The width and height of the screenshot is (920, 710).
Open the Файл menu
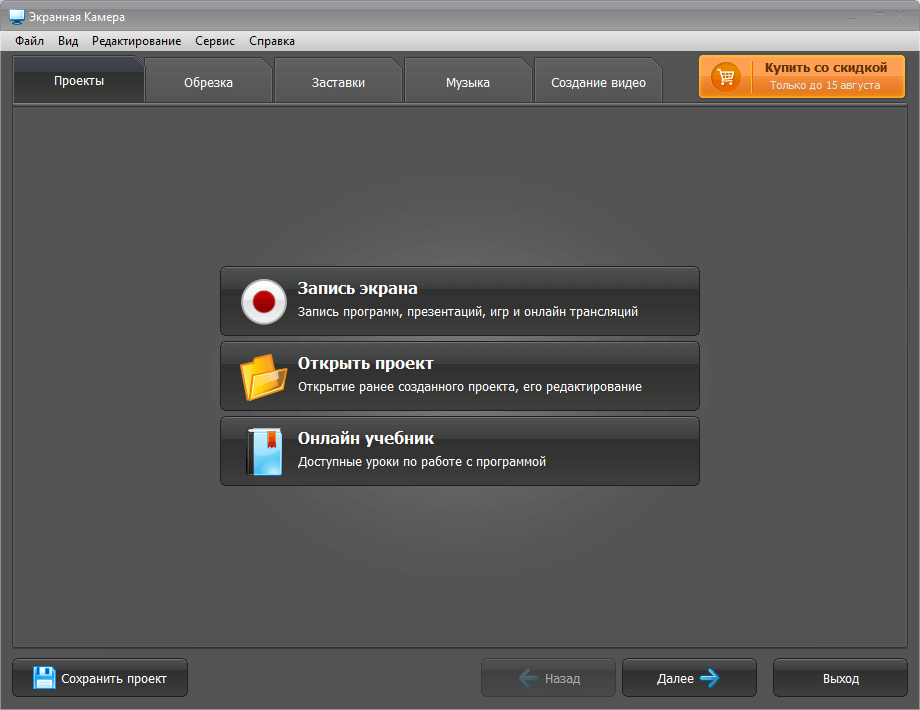point(29,41)
